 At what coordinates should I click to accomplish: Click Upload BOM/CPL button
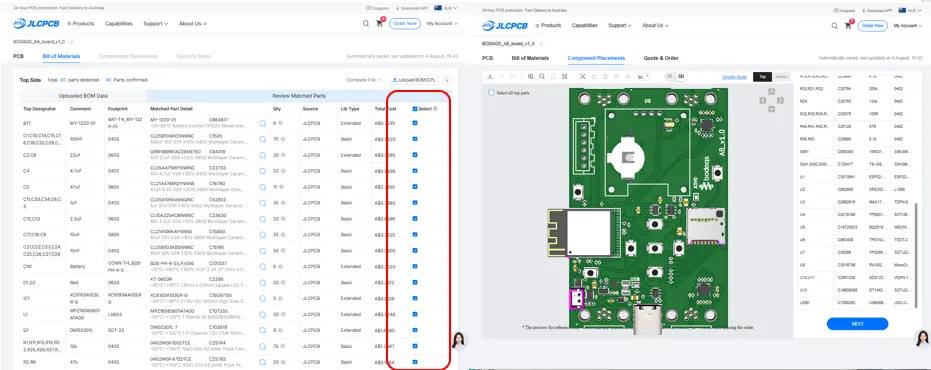(x=414, y=80)
